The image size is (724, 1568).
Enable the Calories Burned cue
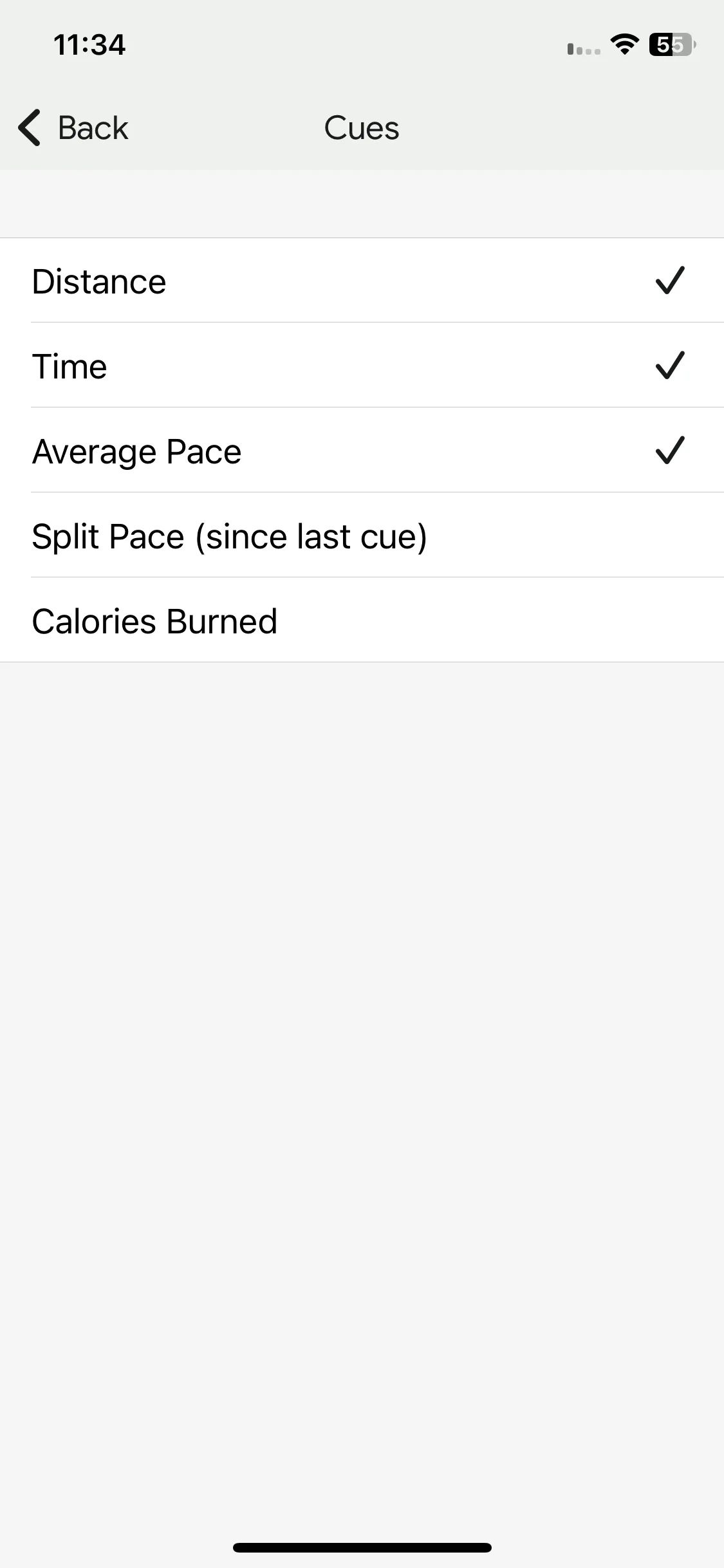coord(362,620)
